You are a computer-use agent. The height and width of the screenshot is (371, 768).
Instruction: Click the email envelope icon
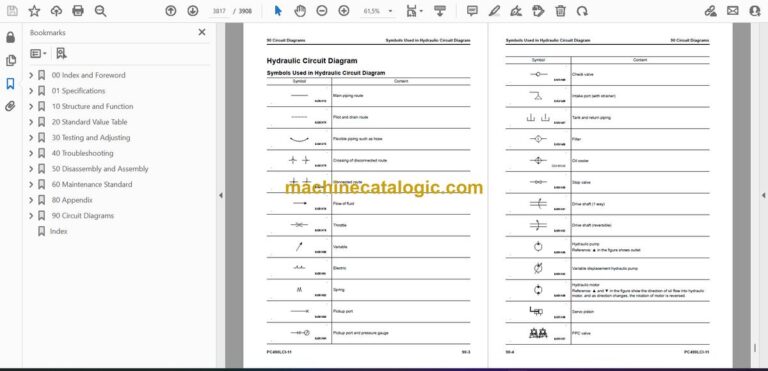[733, 11]
